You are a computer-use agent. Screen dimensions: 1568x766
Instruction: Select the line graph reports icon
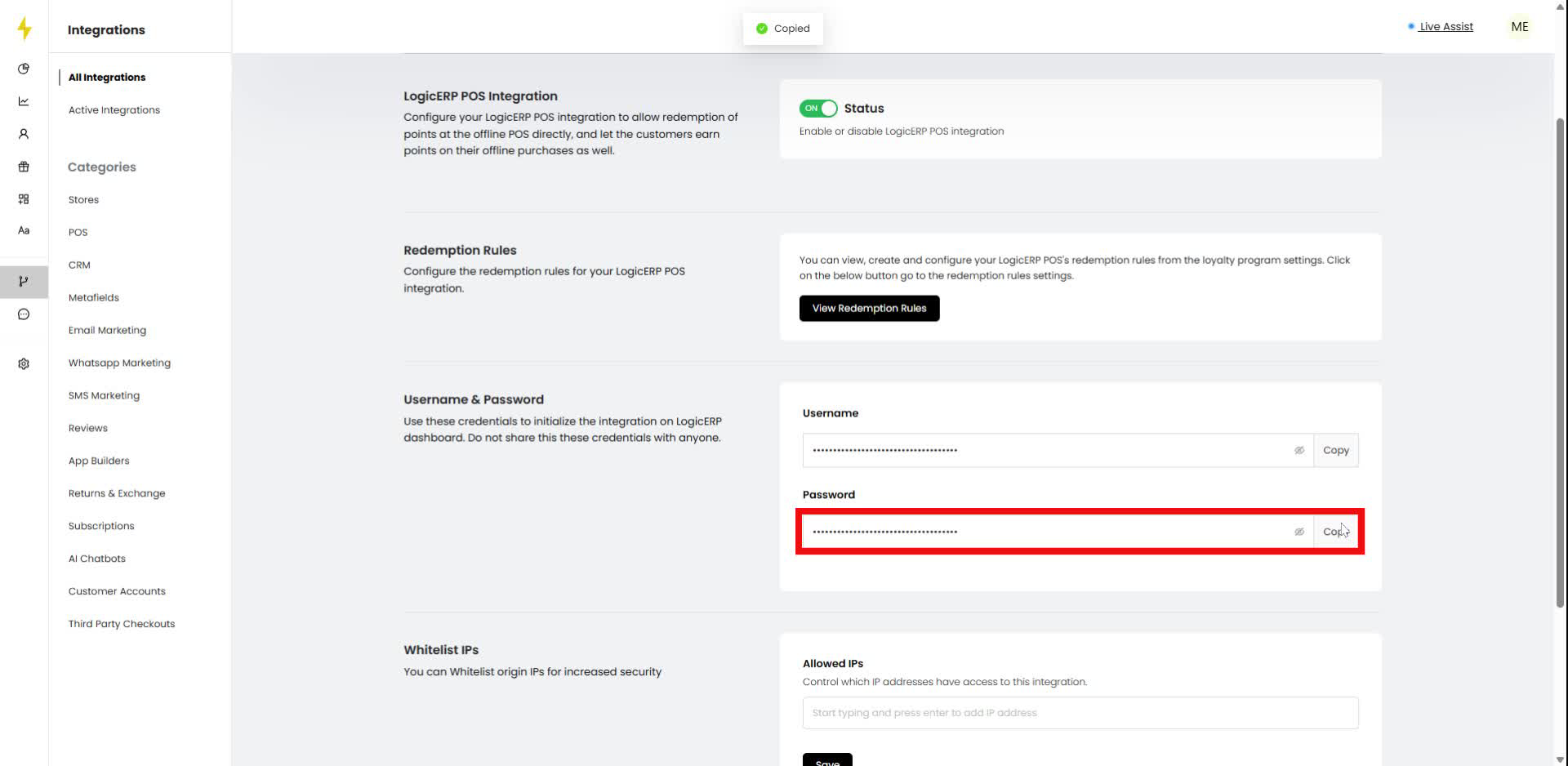pyautogui.click(x=24, y=101)
